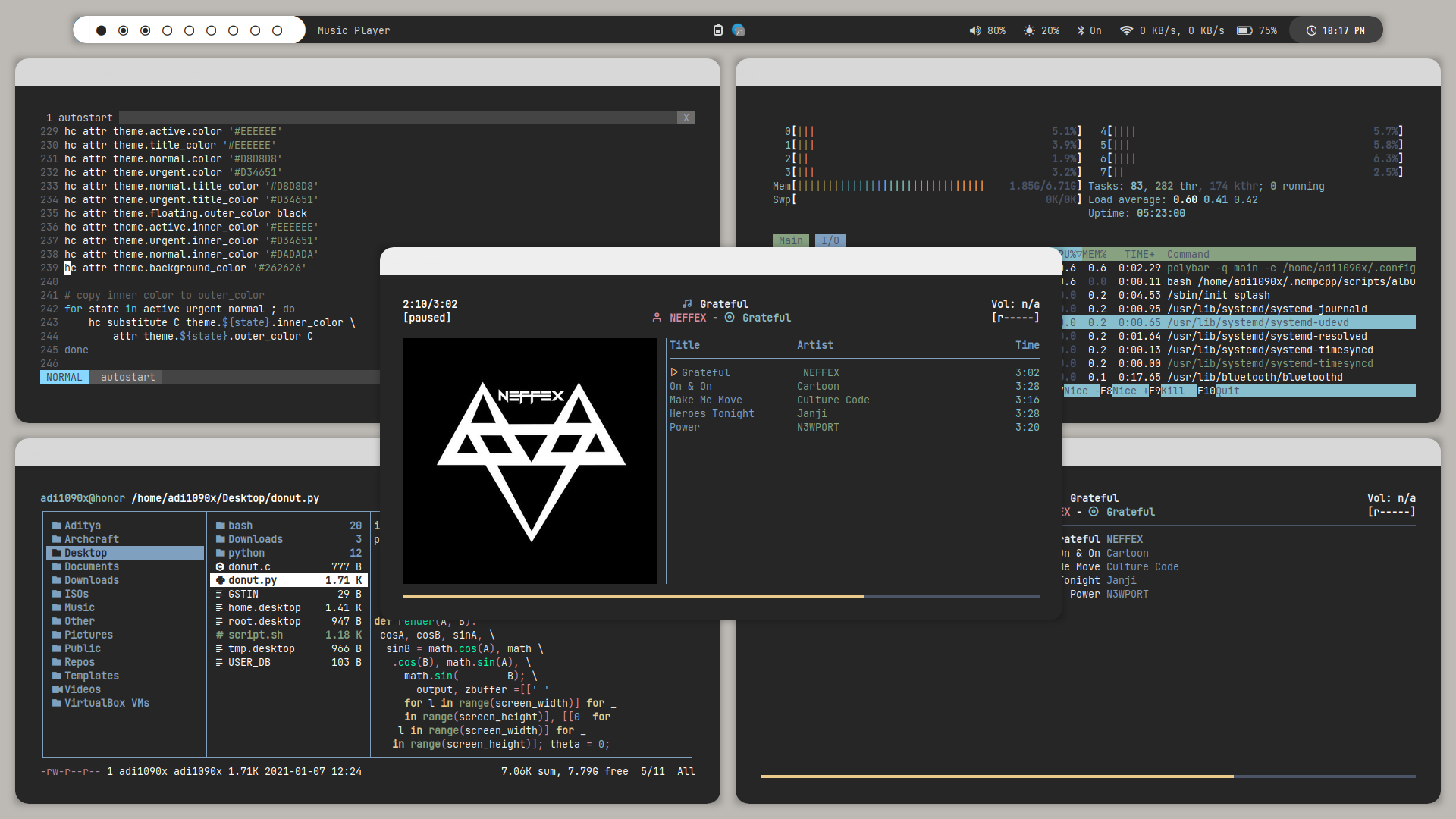Screen dimensions: 1456x819
Task: Open the Desktop folder in ranger
Action: point(86,553)
